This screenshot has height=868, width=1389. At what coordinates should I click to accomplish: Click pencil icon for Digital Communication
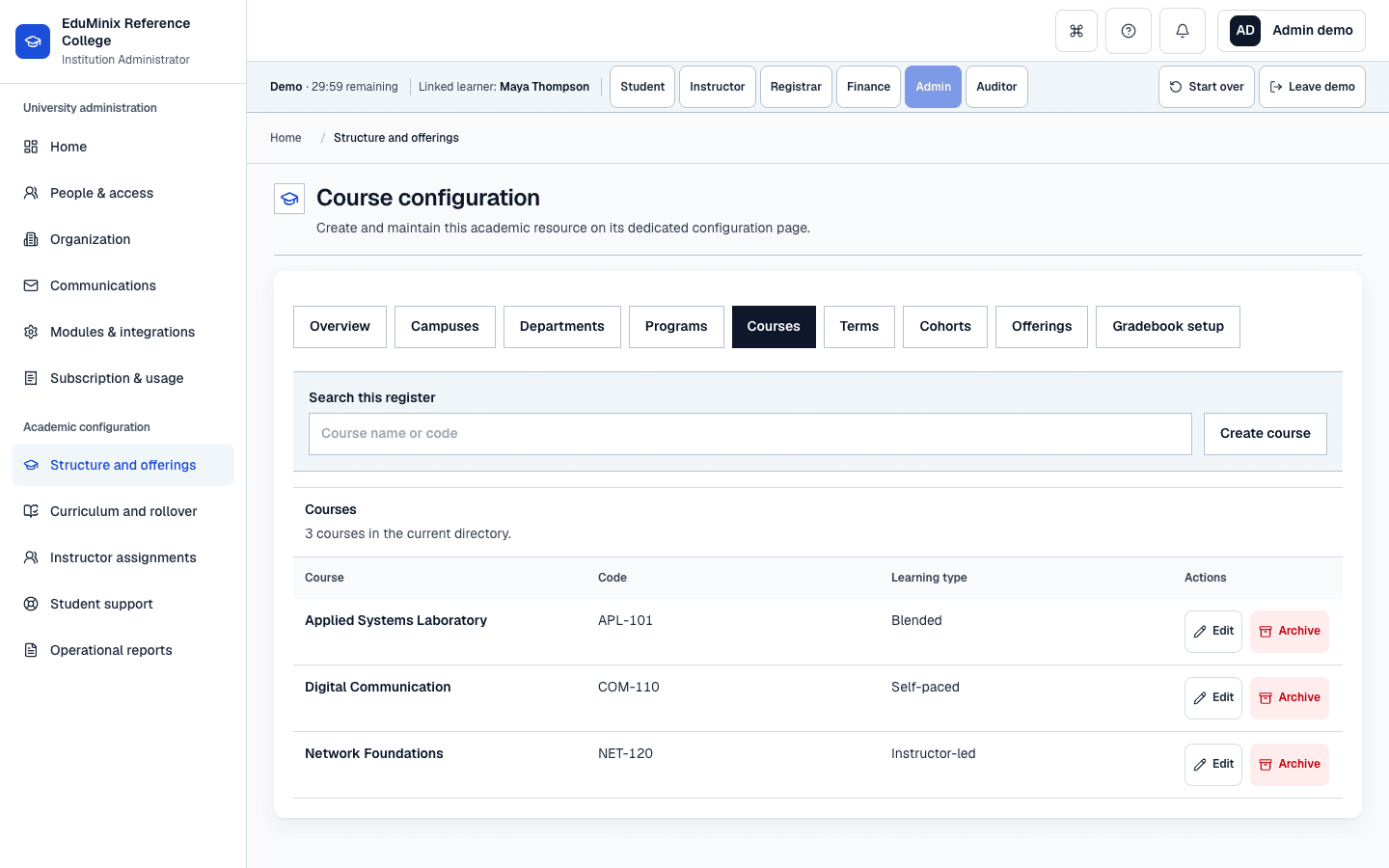point(1200,698)
